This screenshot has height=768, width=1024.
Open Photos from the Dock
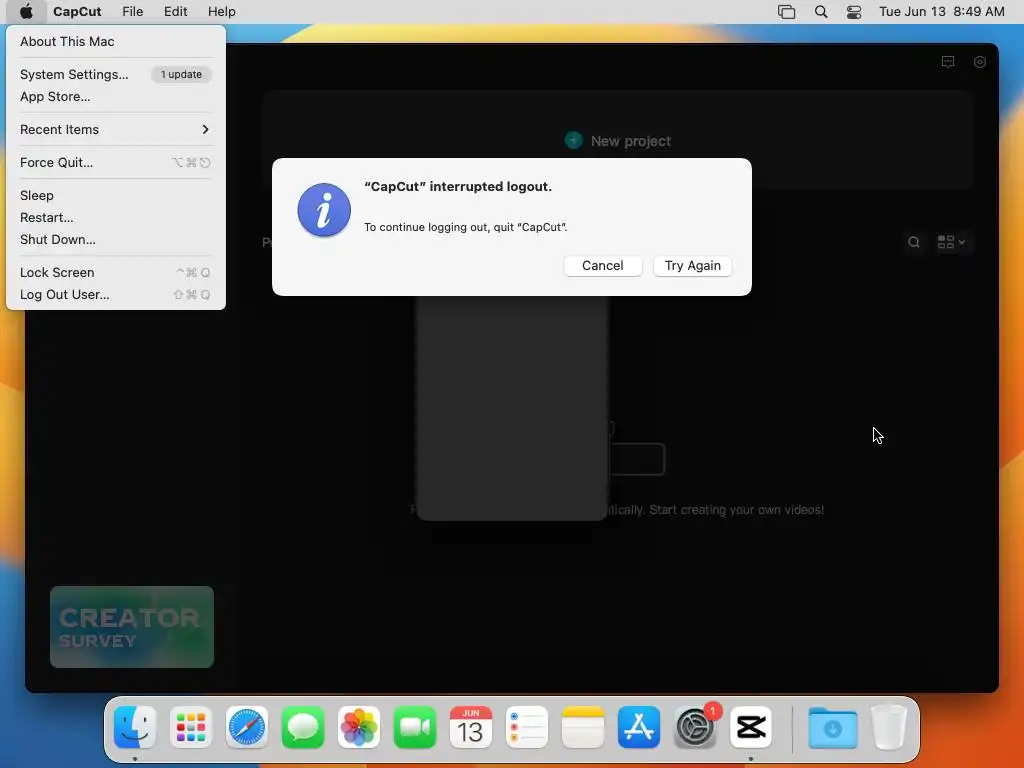coord(359,728)
